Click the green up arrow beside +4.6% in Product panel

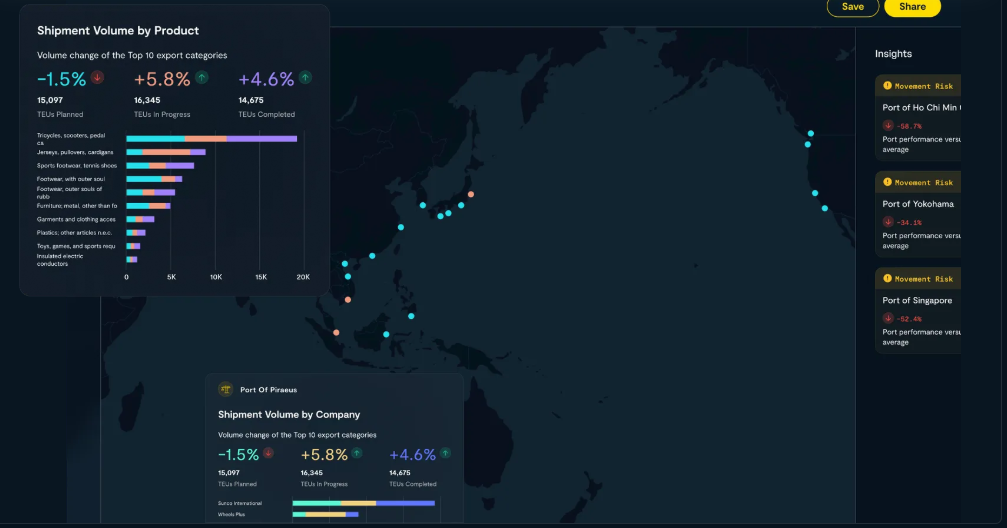click(305, 78)
